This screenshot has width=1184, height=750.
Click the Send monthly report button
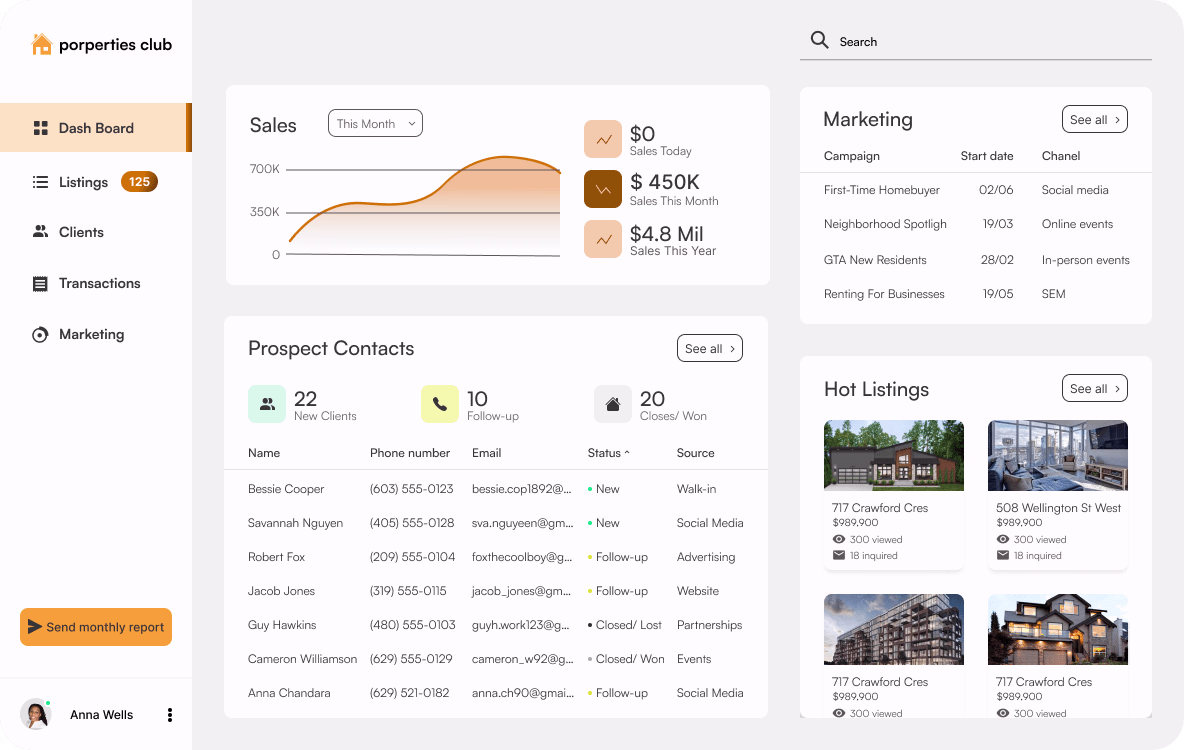[95, 626]
